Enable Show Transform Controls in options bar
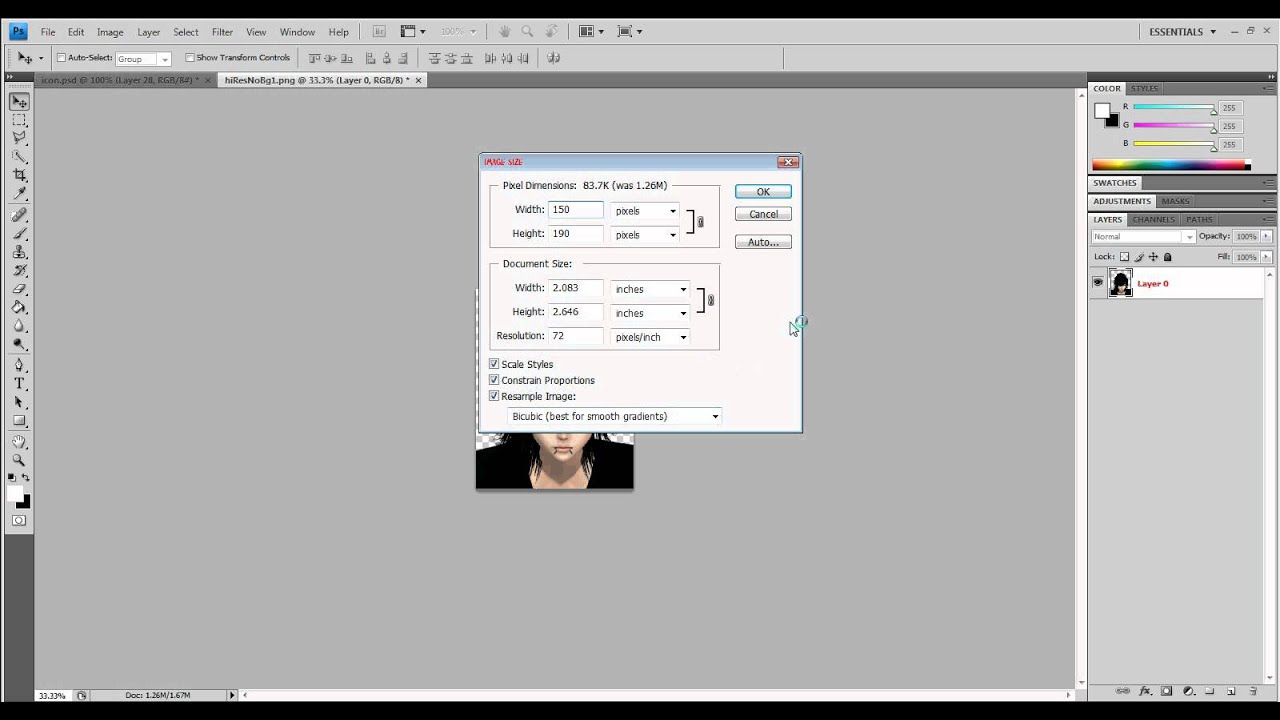The image size is (1280, 720). point(190,57)
